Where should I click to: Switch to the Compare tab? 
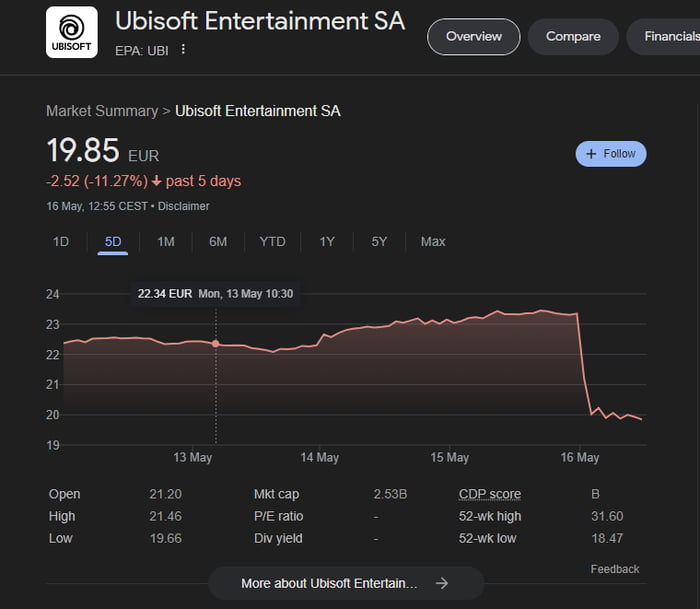[573, 37]
